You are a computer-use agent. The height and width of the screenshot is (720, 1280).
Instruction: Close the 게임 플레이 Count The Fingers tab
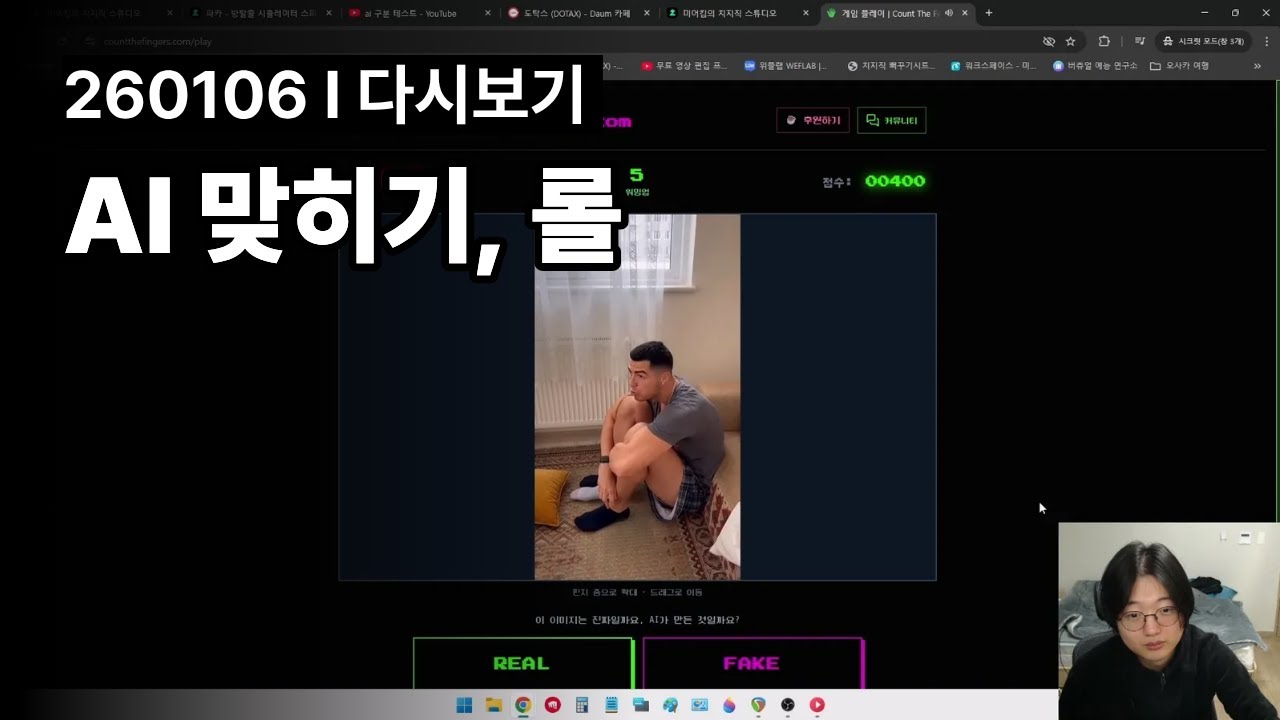(965, 13)
